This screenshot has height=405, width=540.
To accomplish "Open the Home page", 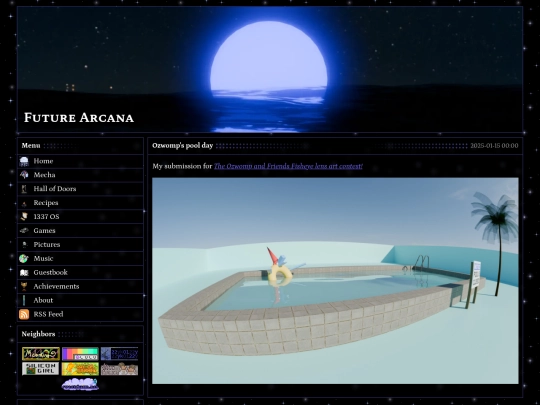I will click(x=43, y=161).
